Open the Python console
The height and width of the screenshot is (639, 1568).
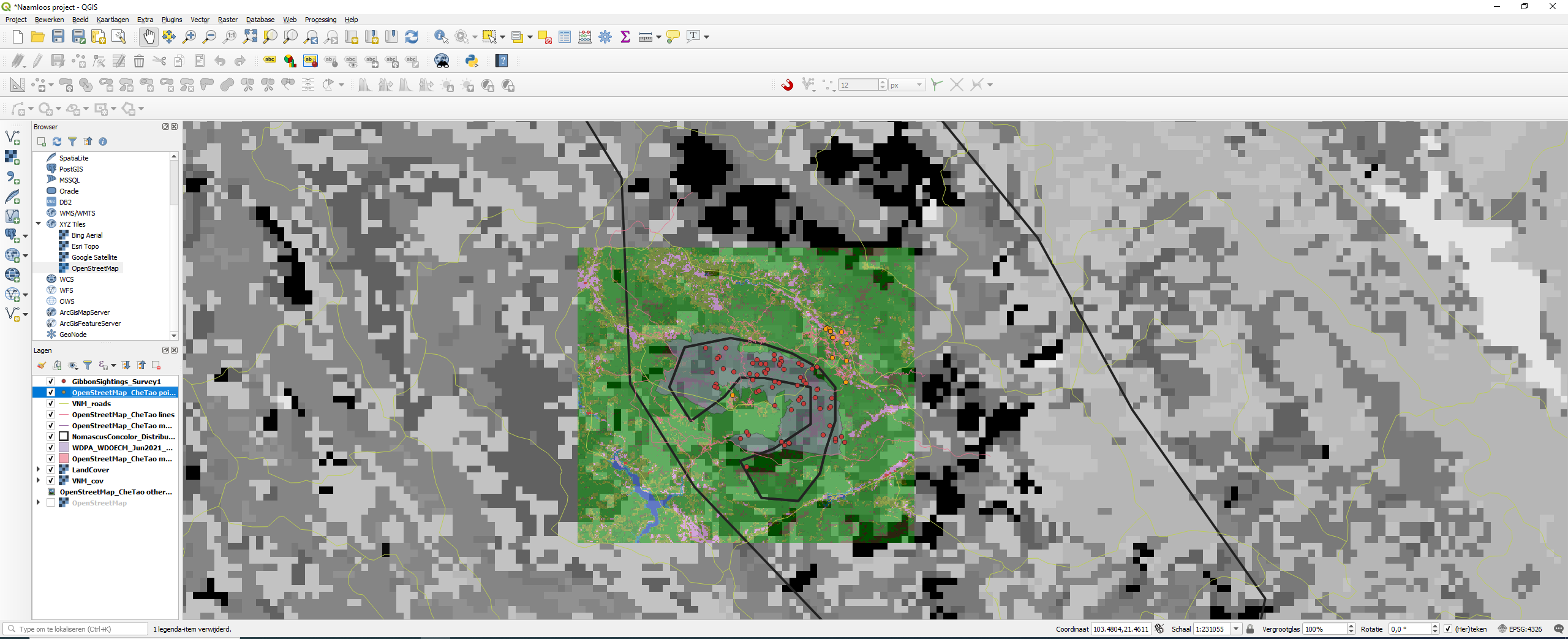471,61
